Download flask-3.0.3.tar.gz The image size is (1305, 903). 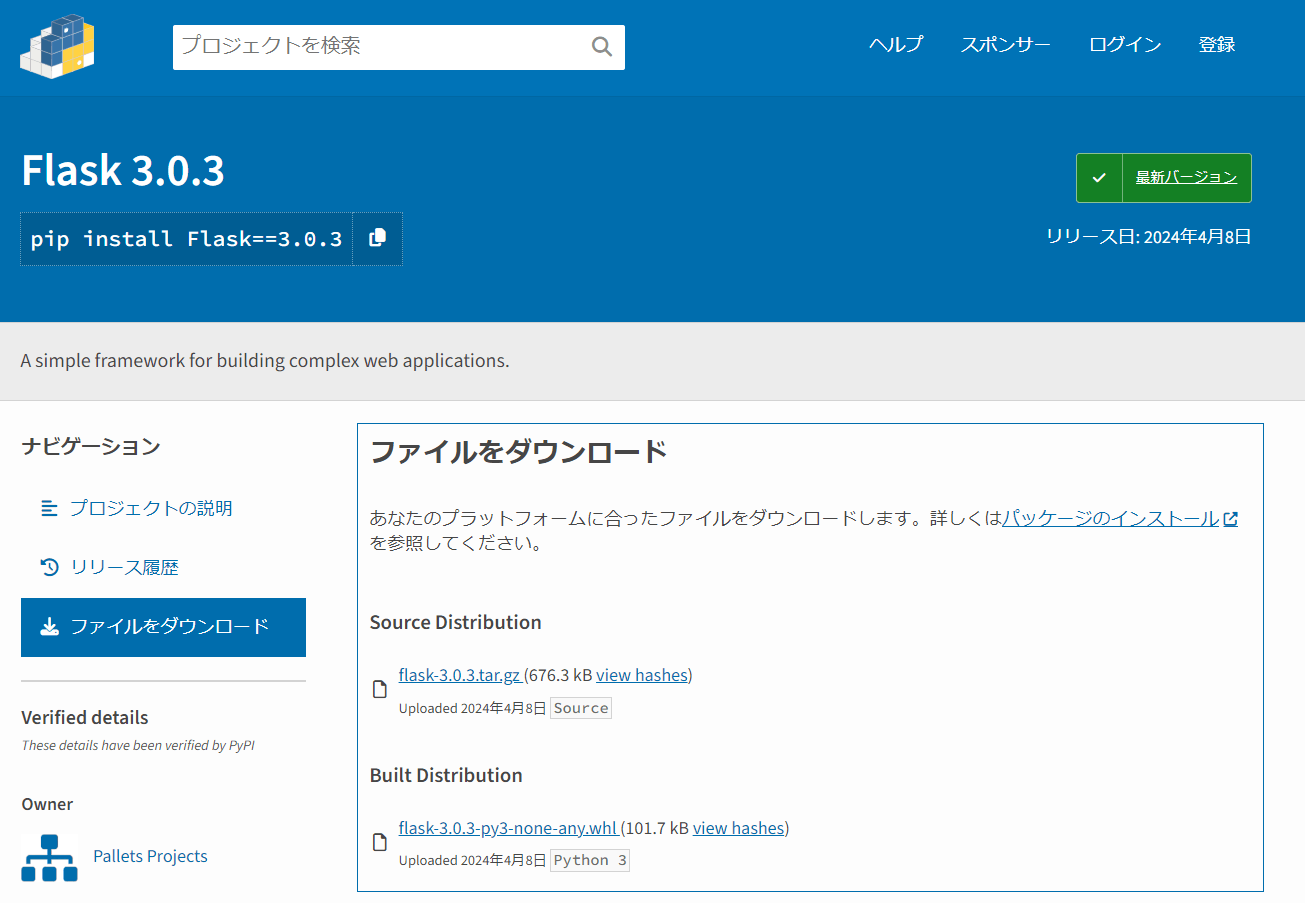tap(459, 675)
